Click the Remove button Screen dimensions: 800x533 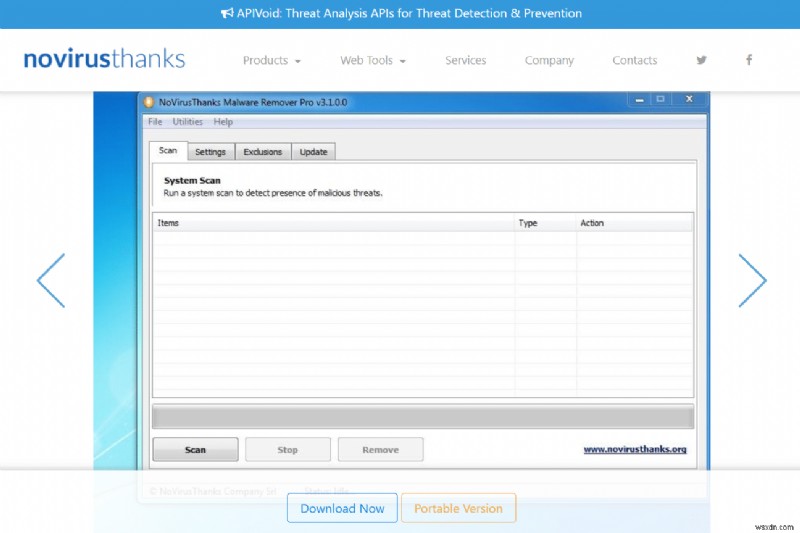point(381,450)
